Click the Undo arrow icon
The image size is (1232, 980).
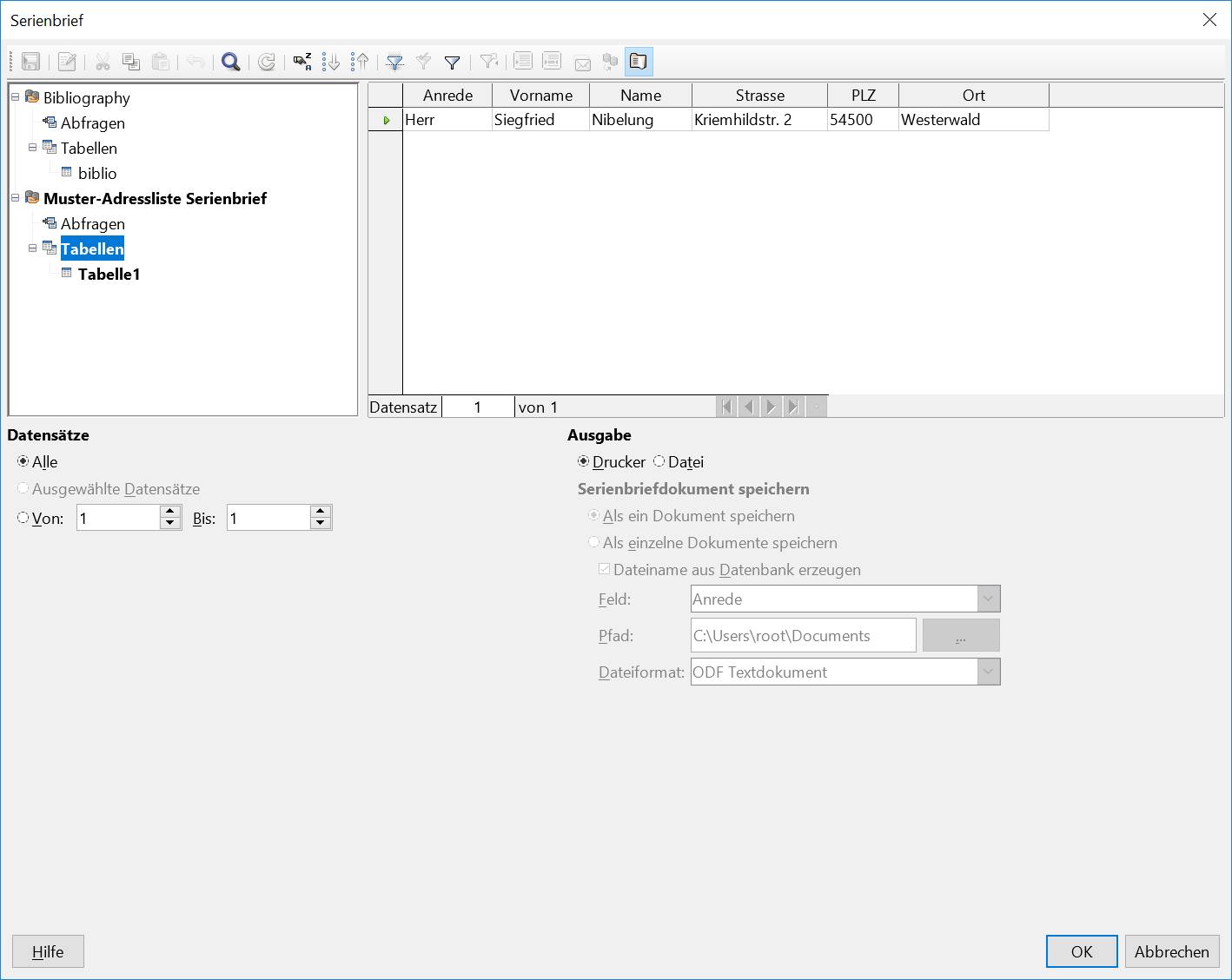point(196,62)
